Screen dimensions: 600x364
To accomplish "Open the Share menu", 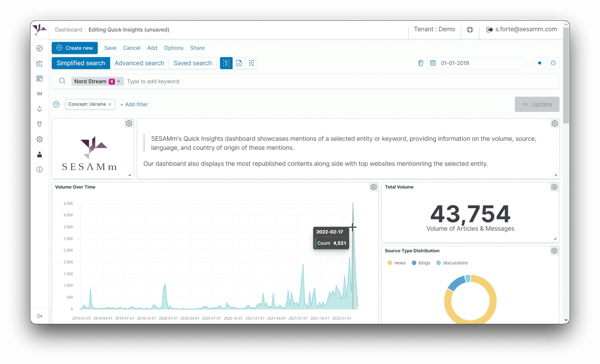I will 197,48.
